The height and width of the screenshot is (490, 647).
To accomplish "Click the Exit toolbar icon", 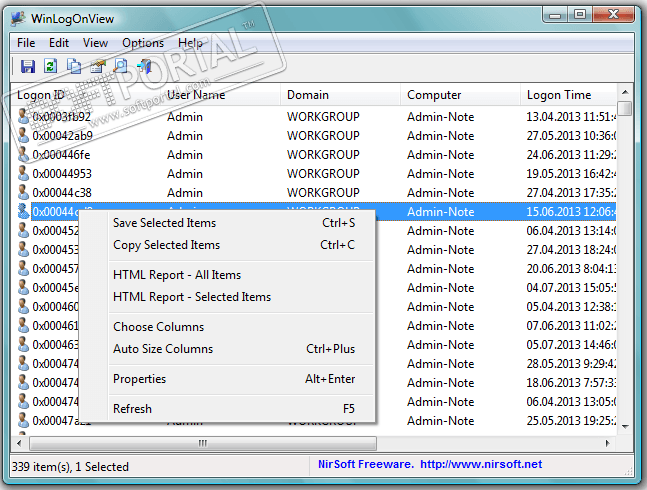I will [144, 66].
